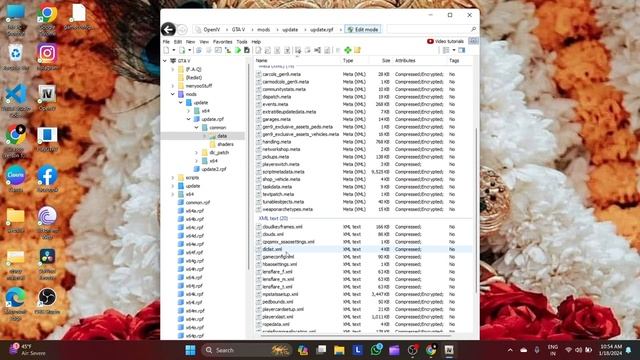Open the Video tutorials link
This screenshot has width=640, height=360.
445,41
